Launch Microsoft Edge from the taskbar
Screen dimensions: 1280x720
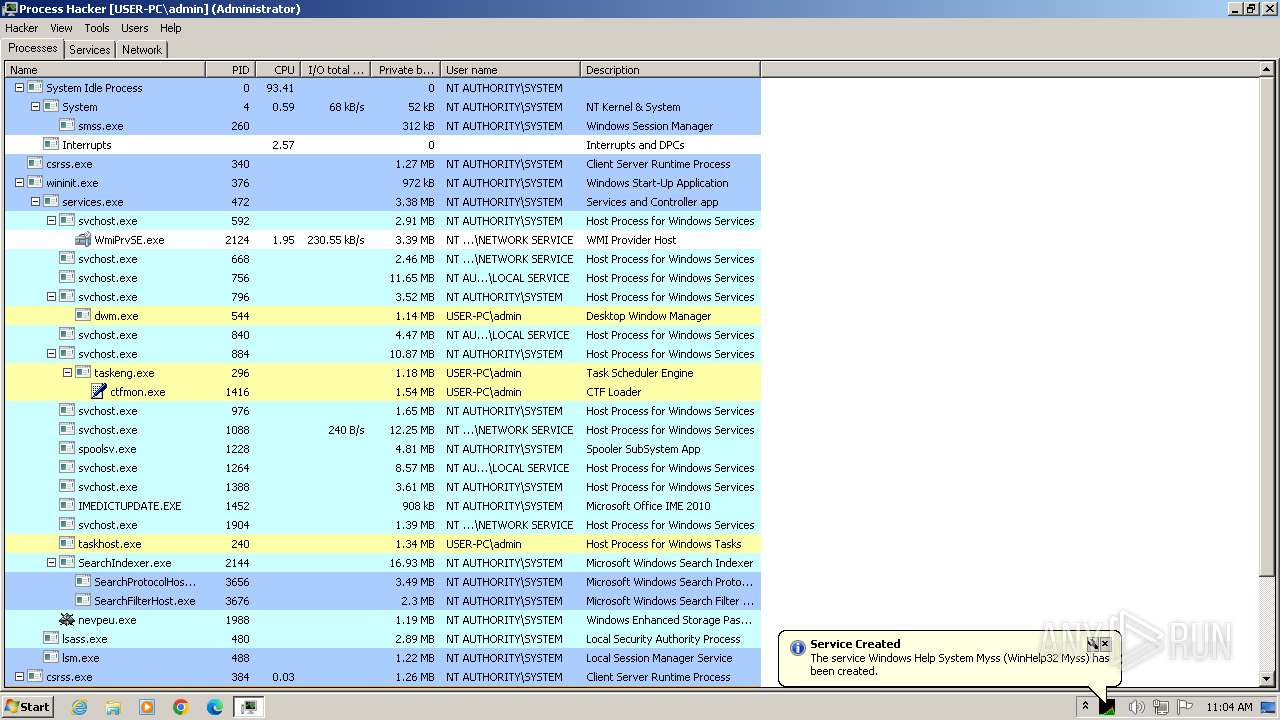click(215, 707)
